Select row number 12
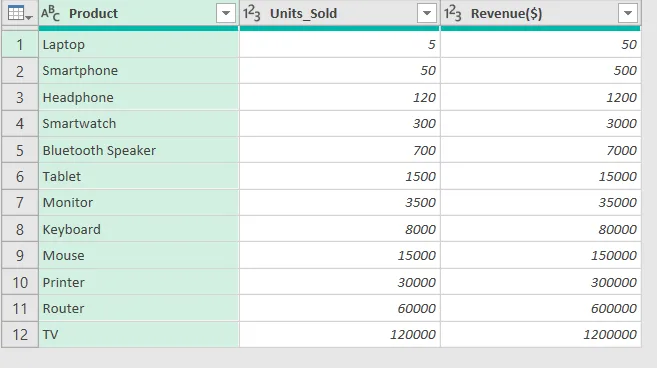Viewport: 657px width, 368px height. 20,334
